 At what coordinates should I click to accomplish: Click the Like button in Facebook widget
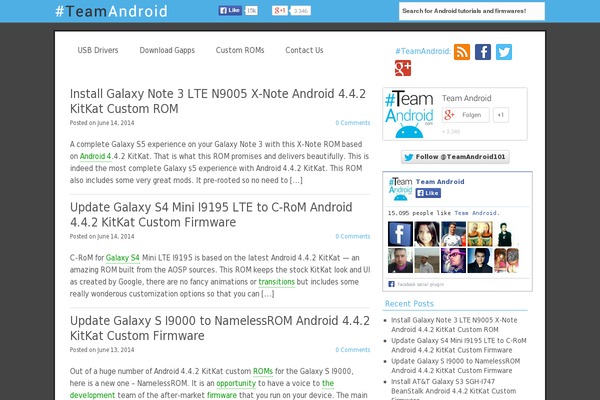[x=428, y=193]
